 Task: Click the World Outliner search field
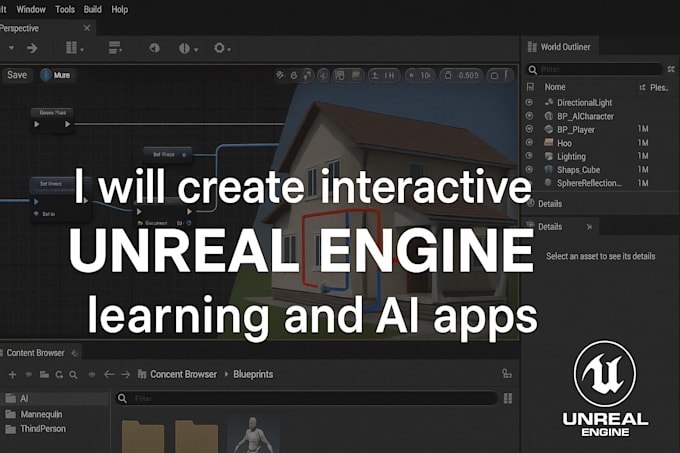[x=595, y=69]
